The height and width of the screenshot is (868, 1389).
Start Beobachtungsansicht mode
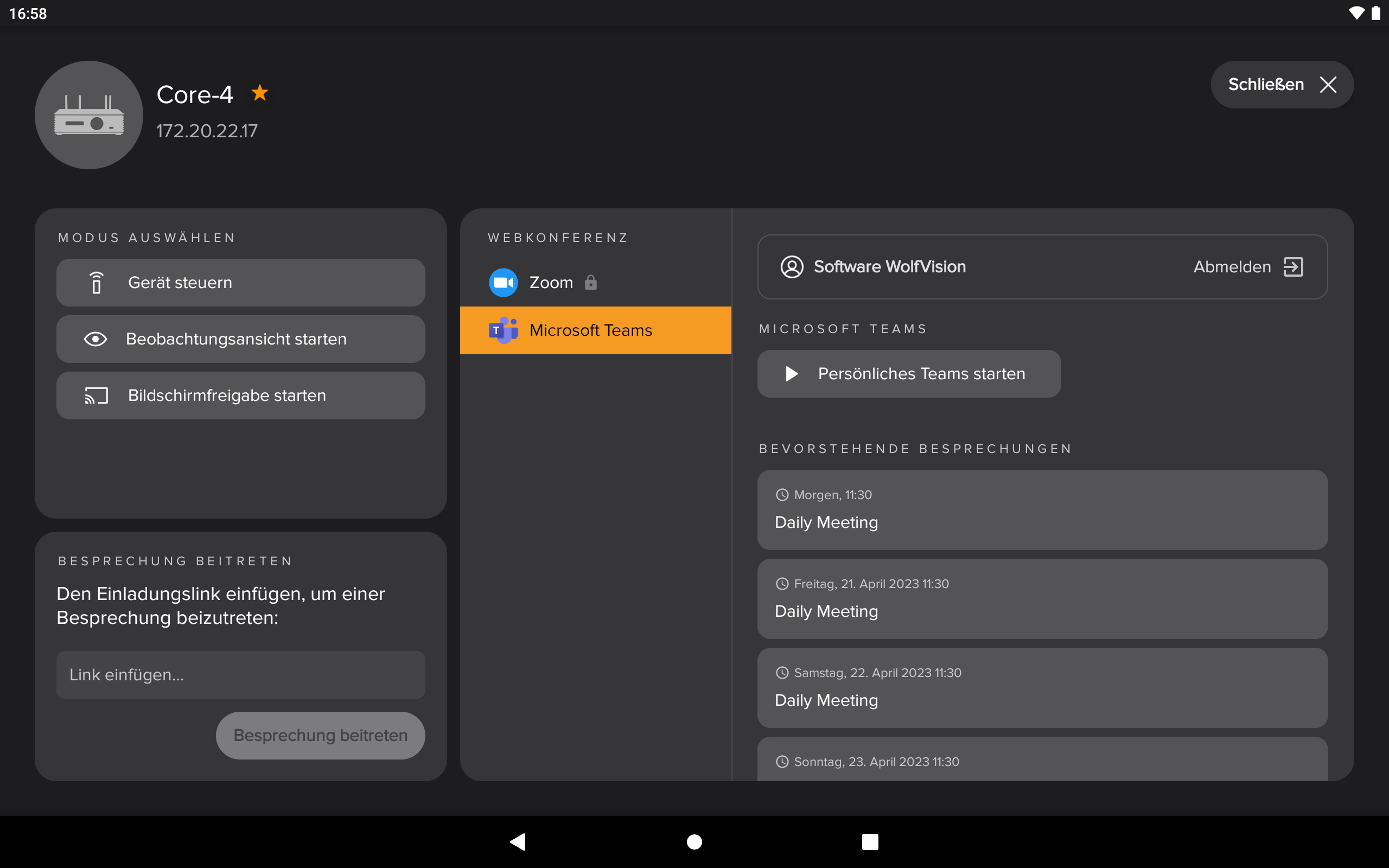(x=240, y=339)
